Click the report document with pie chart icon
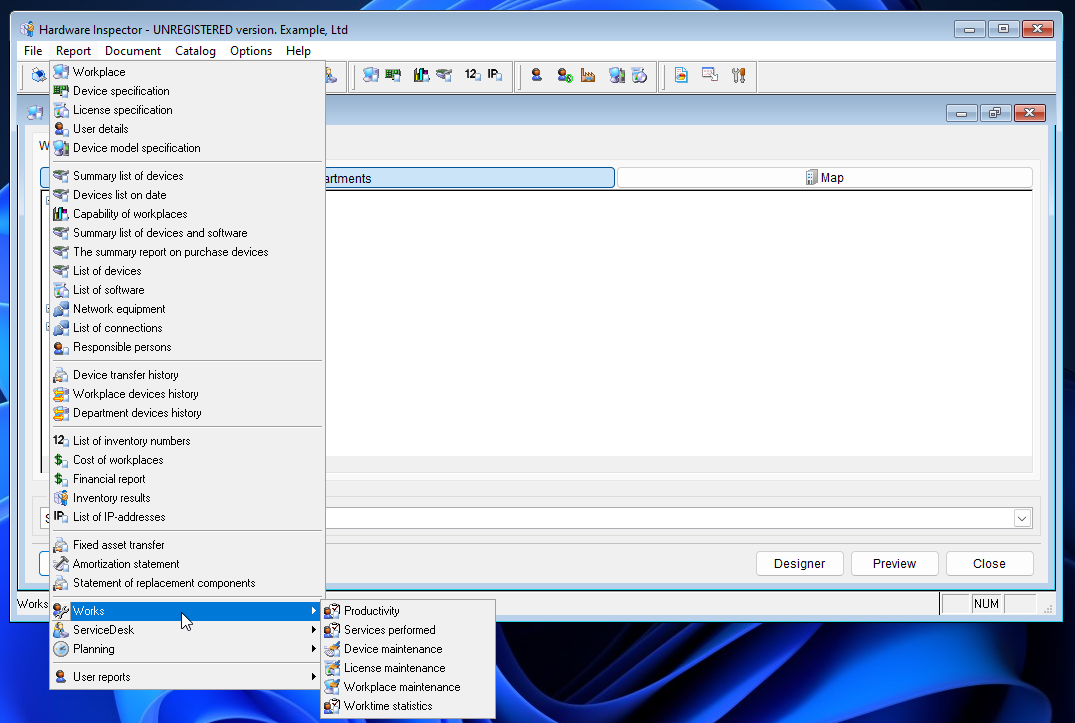This screenshot has height=723, width=1075. pyautogui.click(x=681, y=75)
